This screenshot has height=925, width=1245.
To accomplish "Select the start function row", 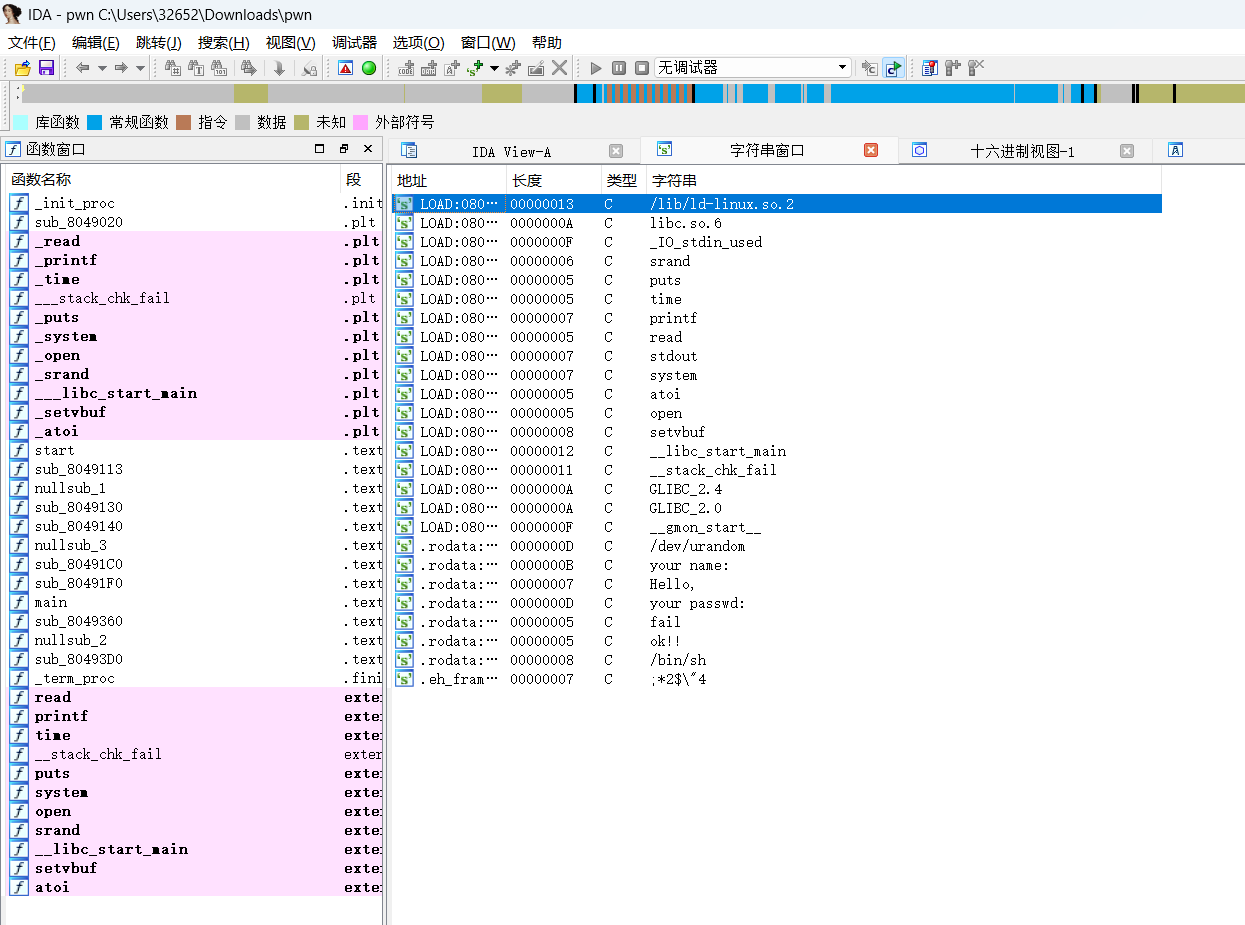I will pos(195,450).
